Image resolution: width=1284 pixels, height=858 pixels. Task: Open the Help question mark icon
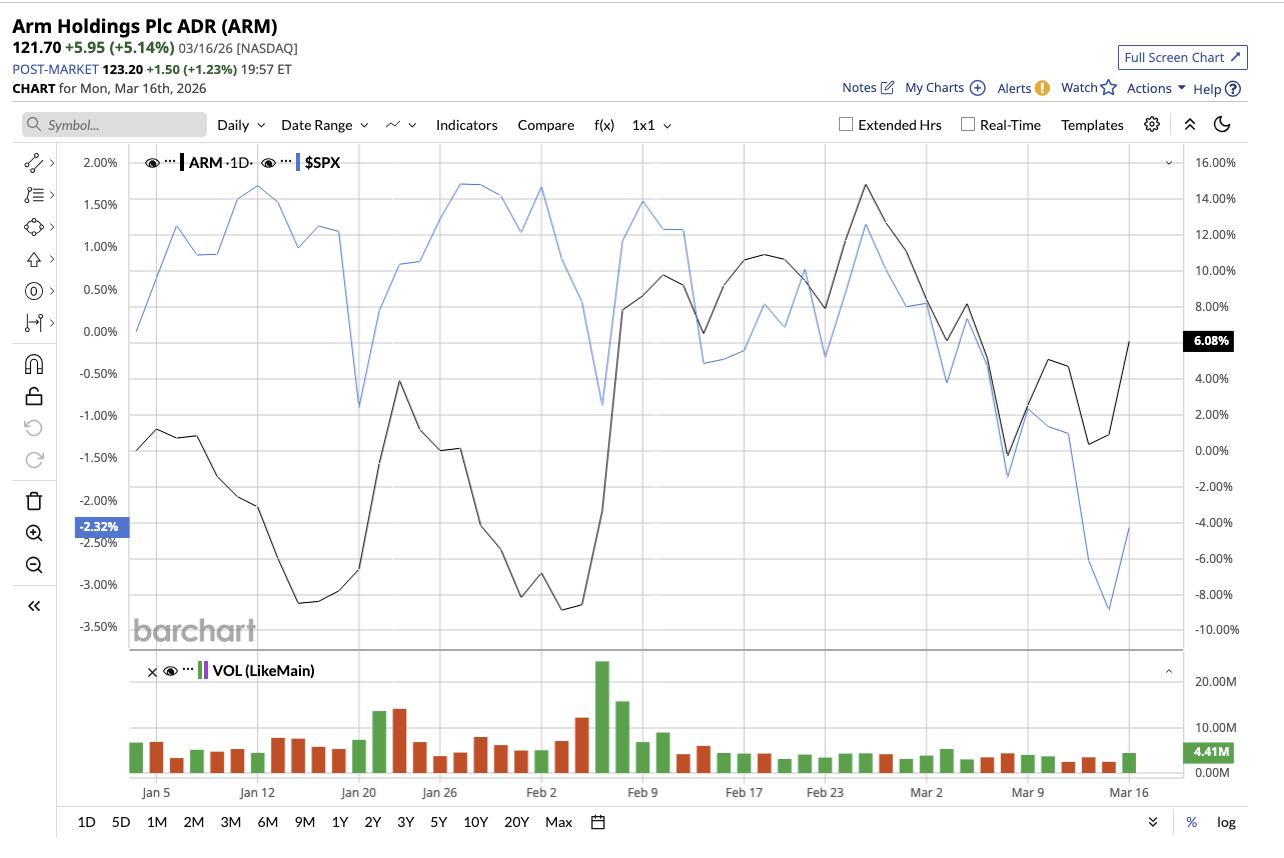point(1233,89)
